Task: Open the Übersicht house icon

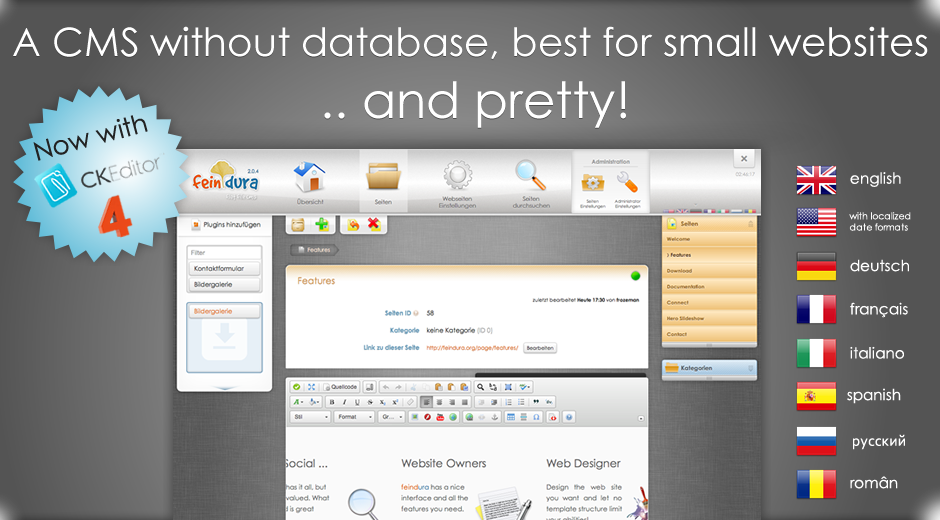Action: (309, 178)
